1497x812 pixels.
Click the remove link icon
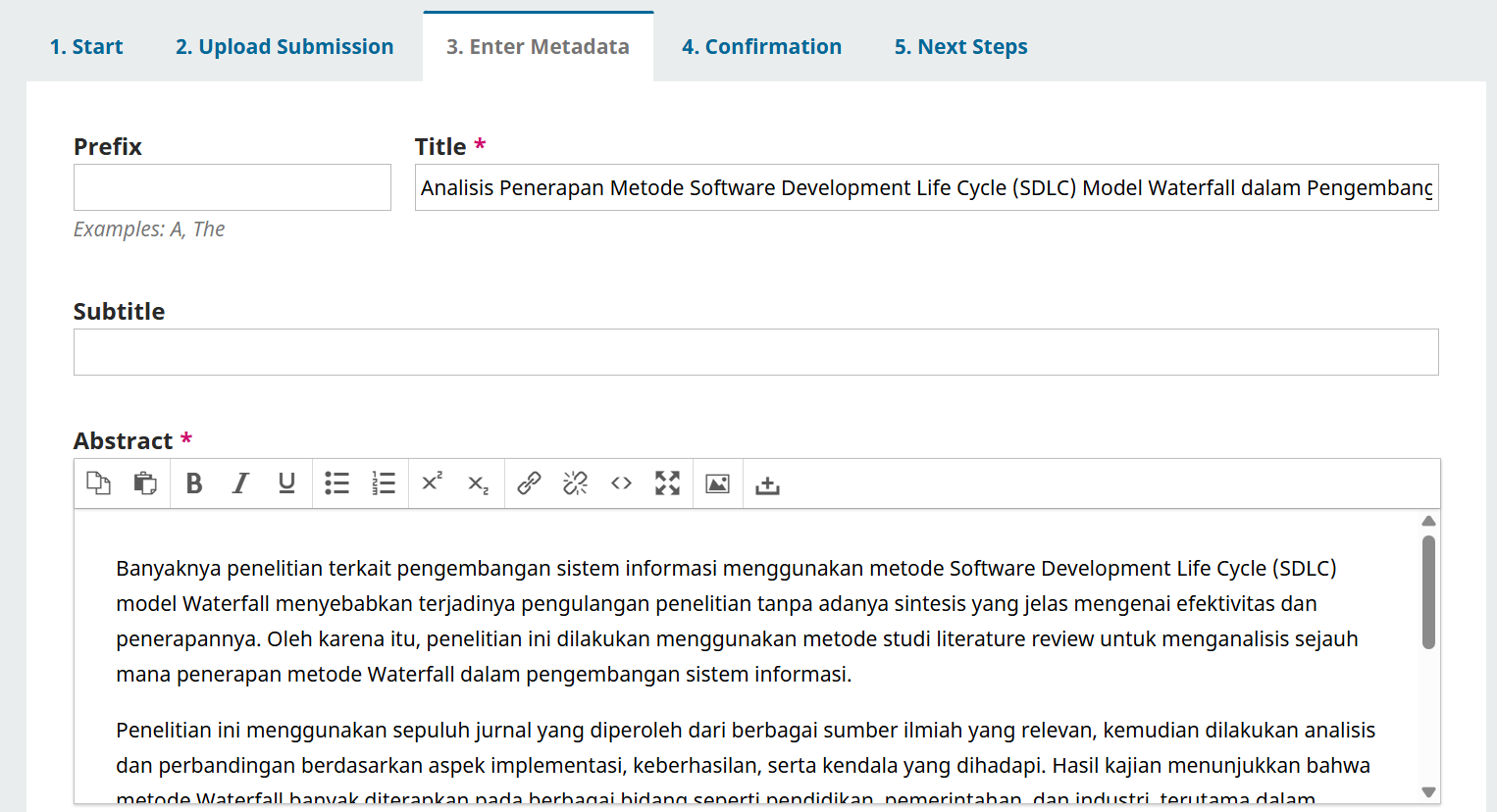pyautogui.click(x=575, y=483)
